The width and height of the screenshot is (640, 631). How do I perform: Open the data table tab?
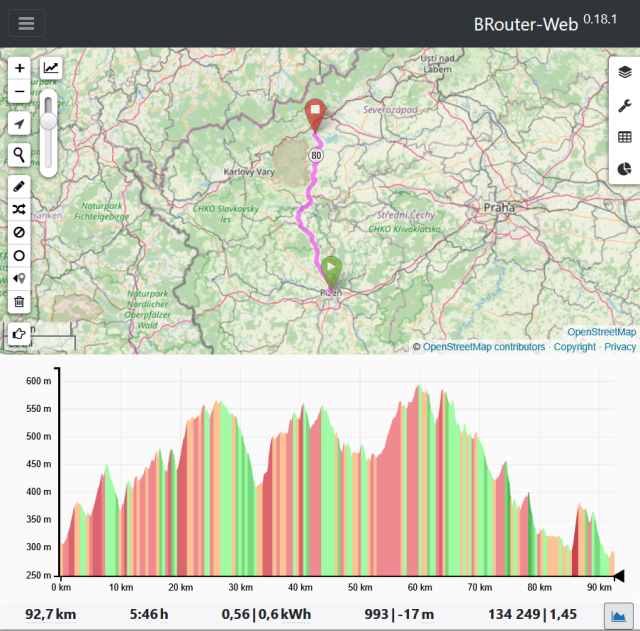(x=624, y=137)
